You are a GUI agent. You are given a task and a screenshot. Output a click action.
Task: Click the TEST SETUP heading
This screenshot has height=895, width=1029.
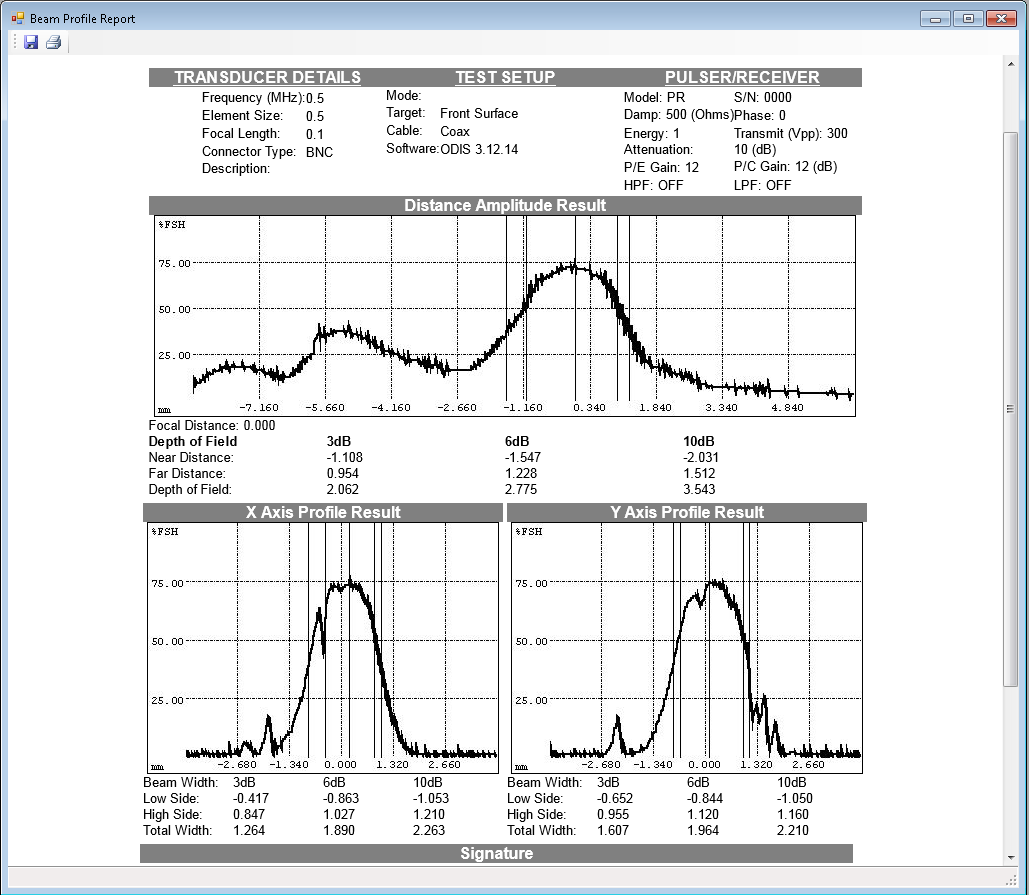tap(505, 78)
